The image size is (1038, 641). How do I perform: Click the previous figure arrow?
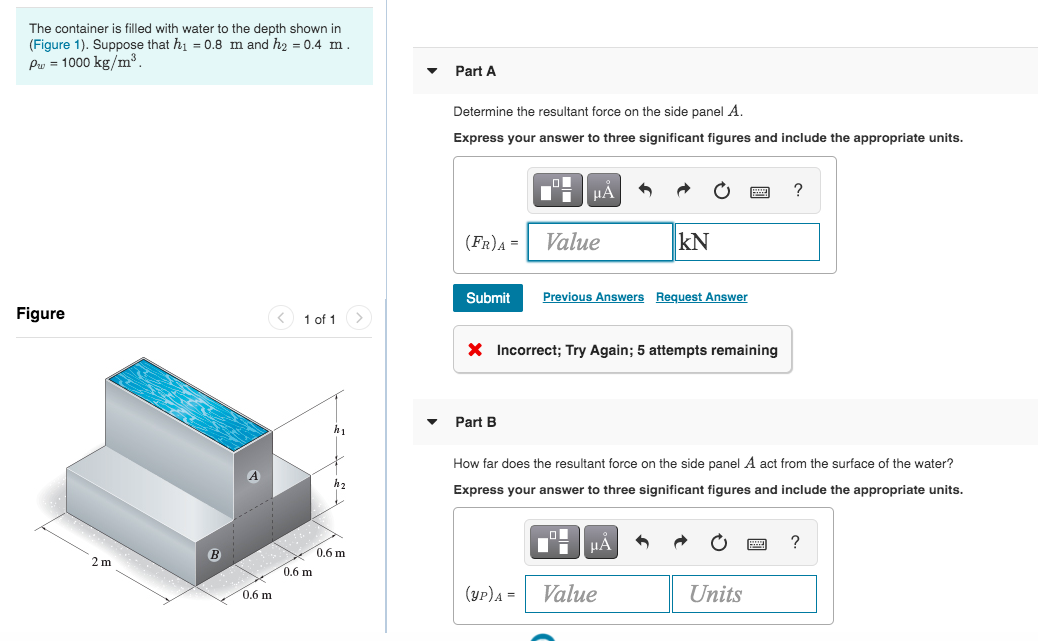(281, 318)
